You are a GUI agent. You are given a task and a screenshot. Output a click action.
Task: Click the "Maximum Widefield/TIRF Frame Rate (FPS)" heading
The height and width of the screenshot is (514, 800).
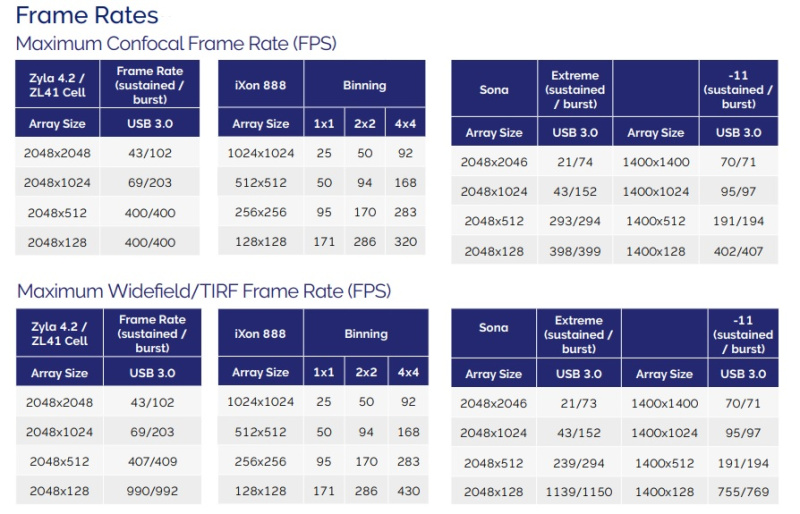tap(203, 291)
